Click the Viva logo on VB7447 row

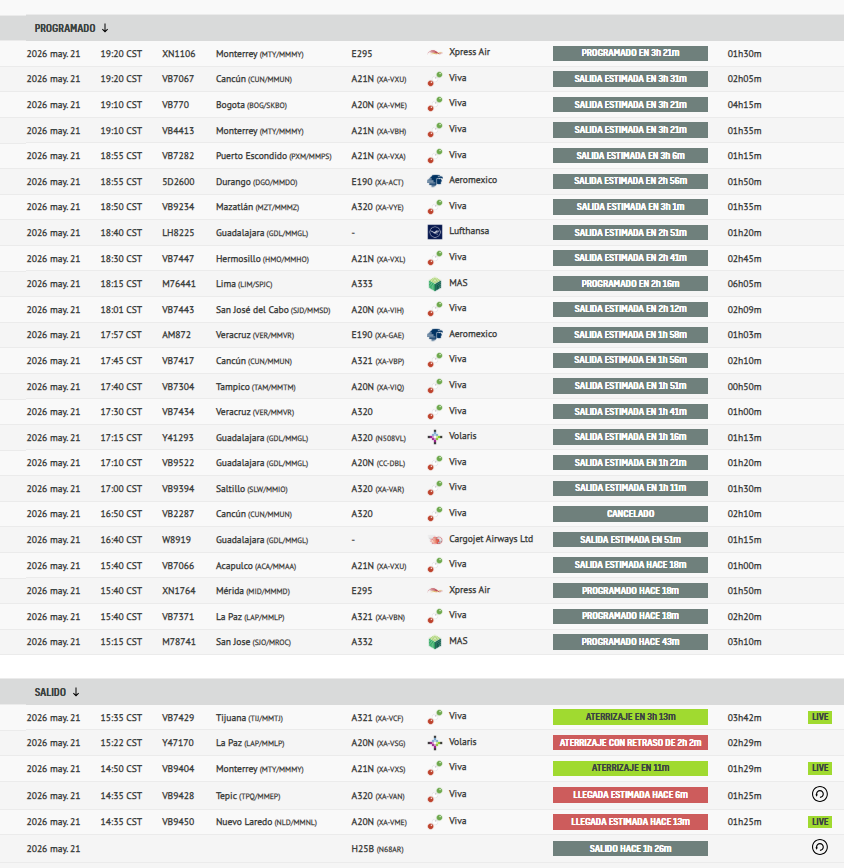tap(435, 258)
